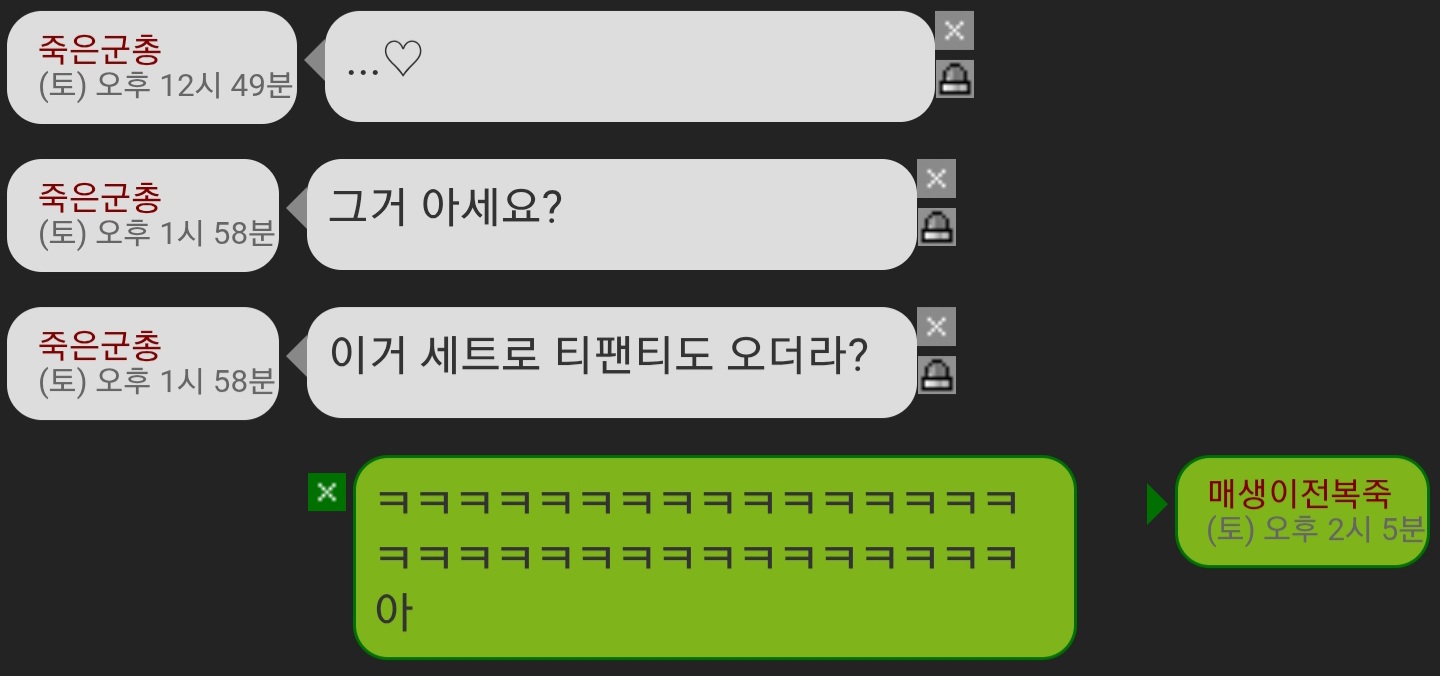Screen dimensions: 1440x676
Task: Select the green ㅋㅋㅋ message bubble
Action: click(x=715, y=557)
